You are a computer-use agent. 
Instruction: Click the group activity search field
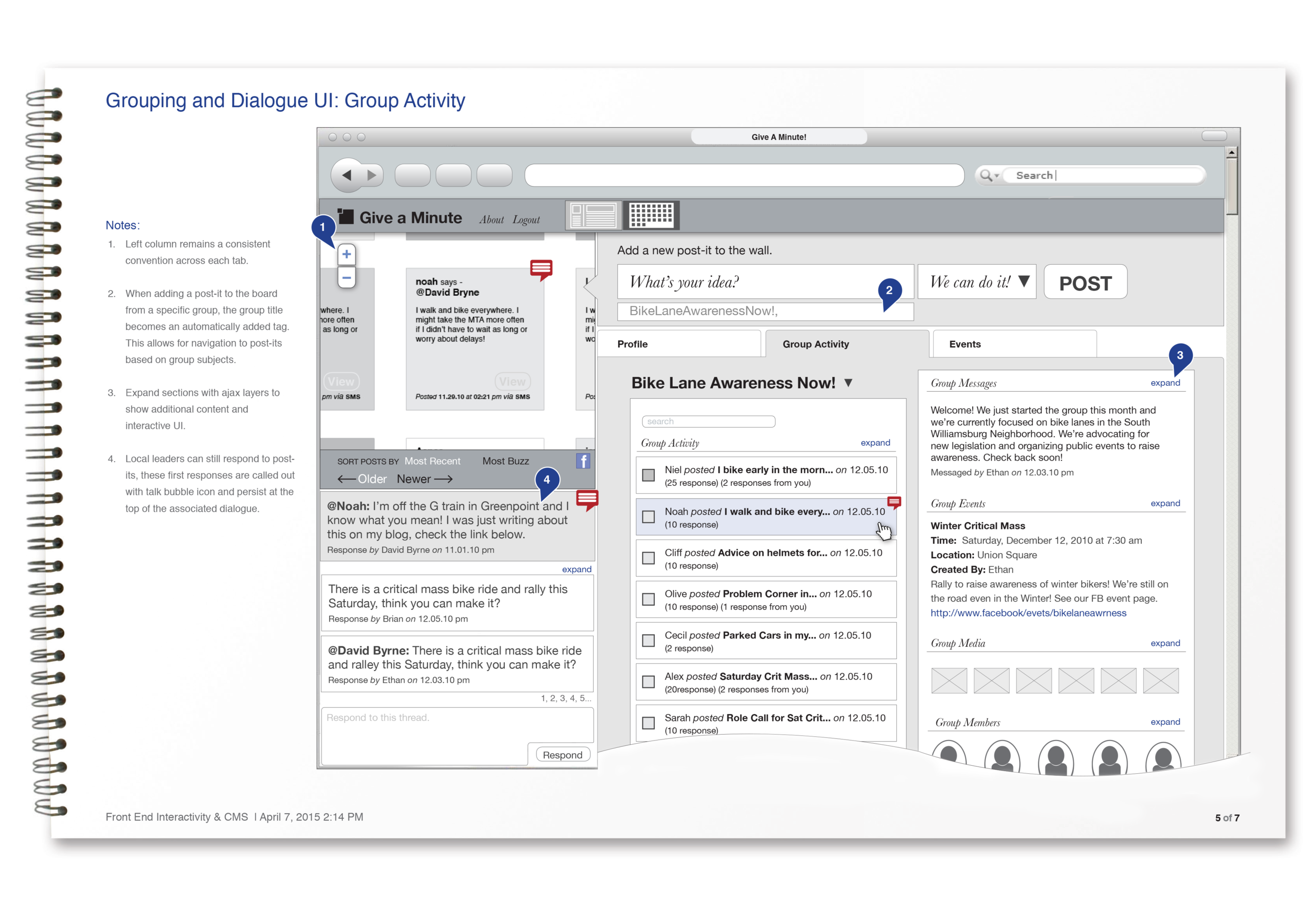(709, 422)
